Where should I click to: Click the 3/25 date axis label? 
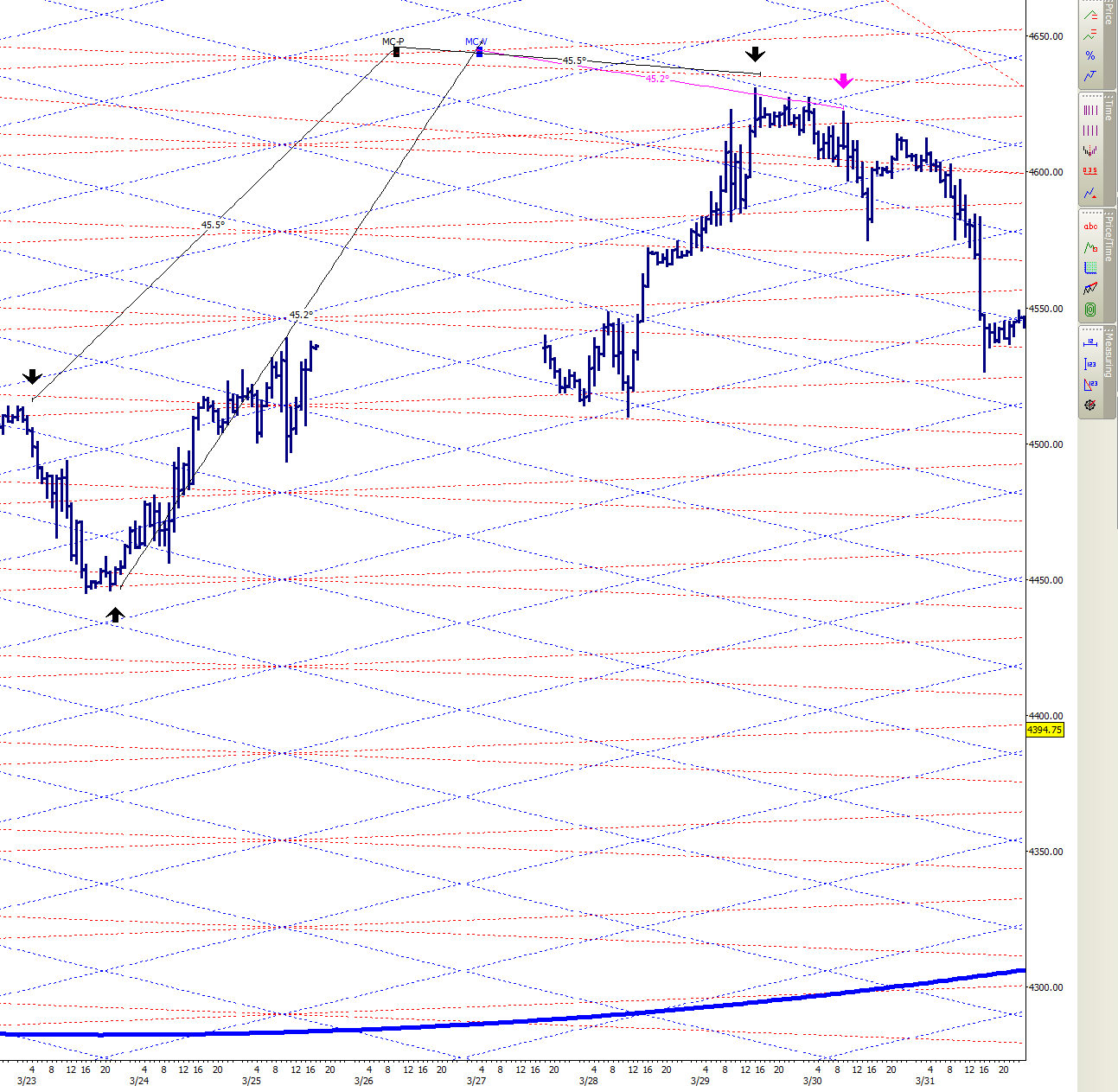[x=251, y=1081]
